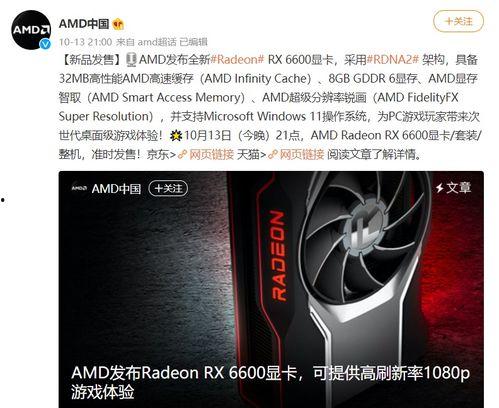Open the article titled AMD发布Radeon RX 6600显卡
The width and height of the screenshot is (499, 408).
[x=270, y=382]
